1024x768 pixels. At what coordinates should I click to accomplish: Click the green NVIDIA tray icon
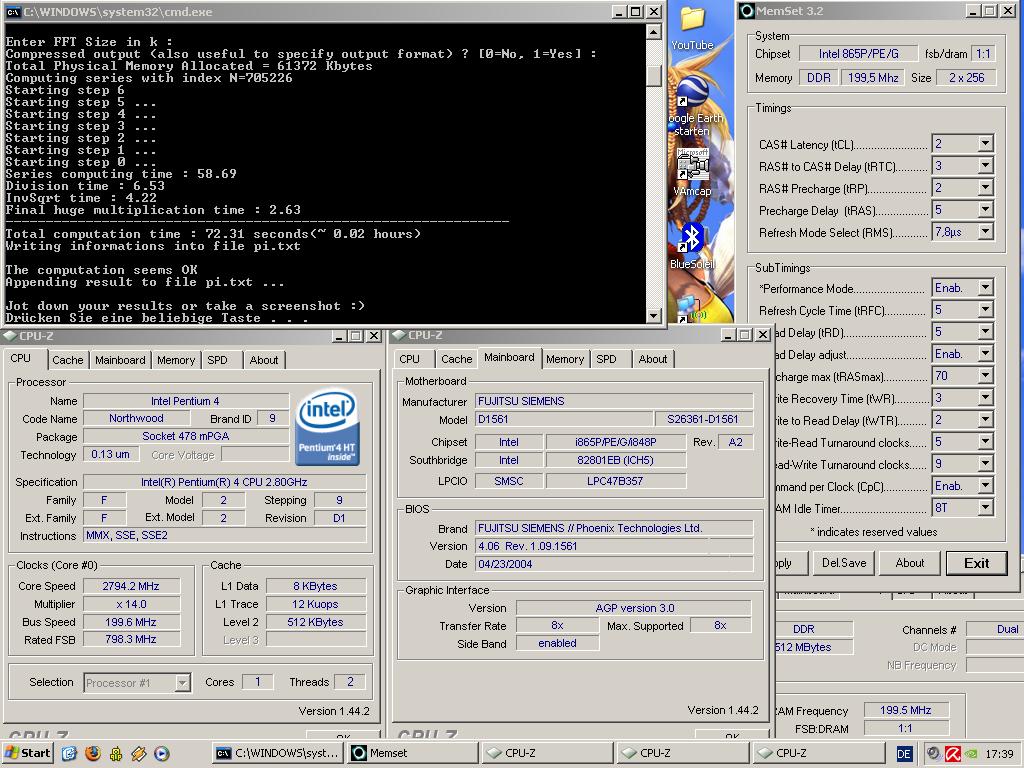point(971,754)
